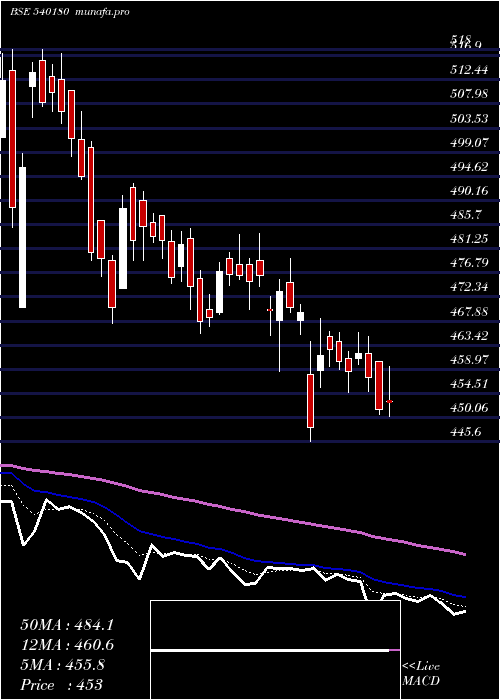The image size is (500, 700).
Task: Click the 450.06 price level label
Action: [x=469, y=408]
